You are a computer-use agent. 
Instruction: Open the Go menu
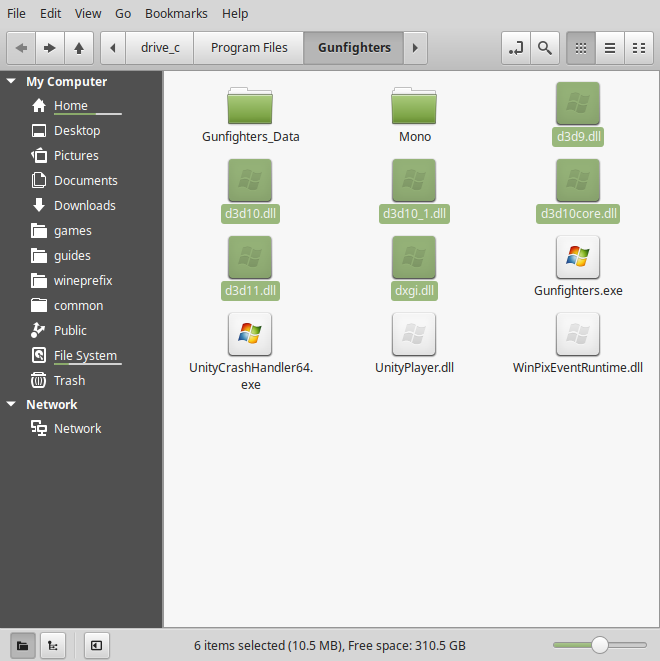coord(123,13)
